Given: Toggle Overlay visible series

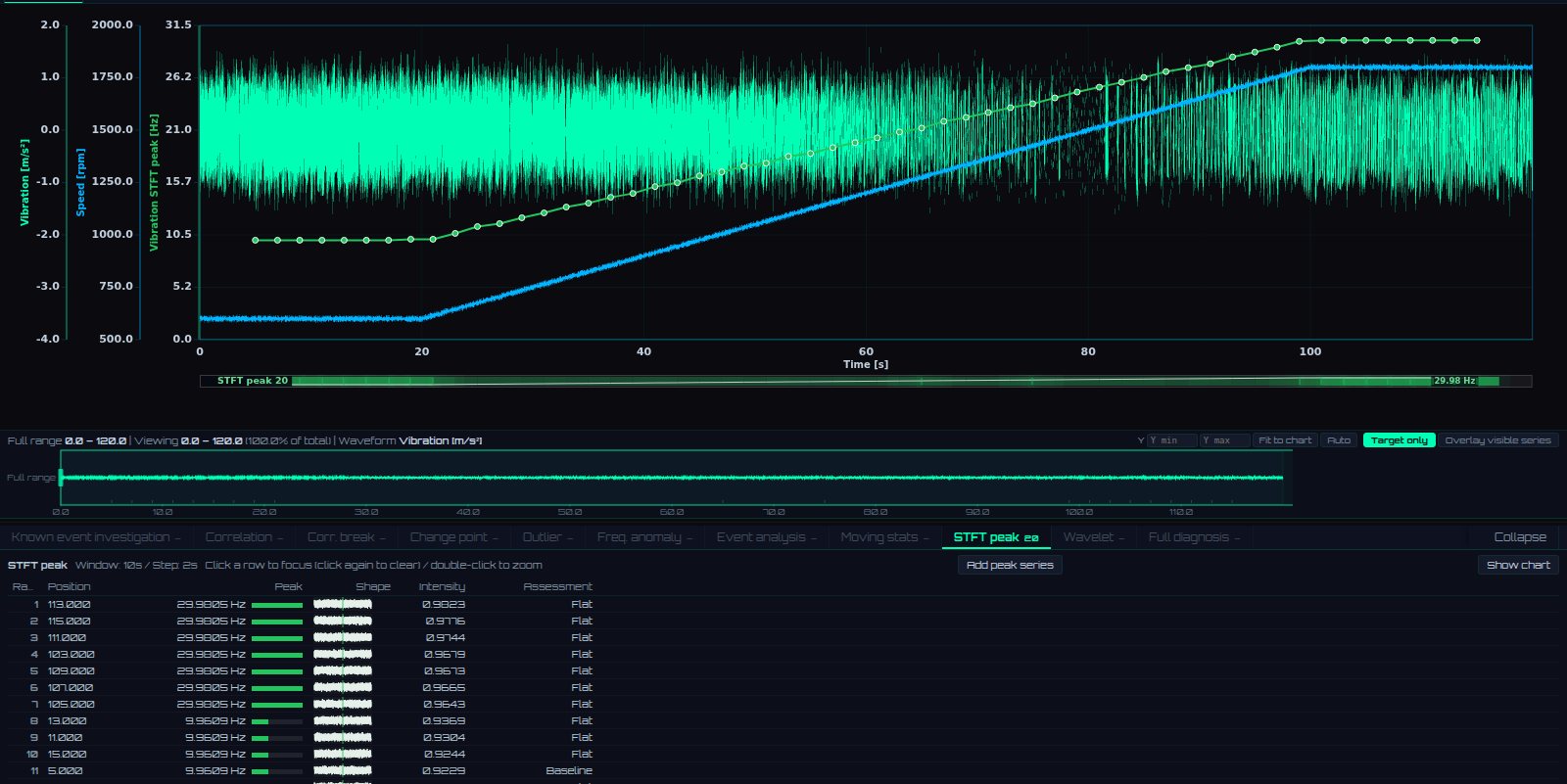Looking at the screenshot, I should click(1497, 440).
